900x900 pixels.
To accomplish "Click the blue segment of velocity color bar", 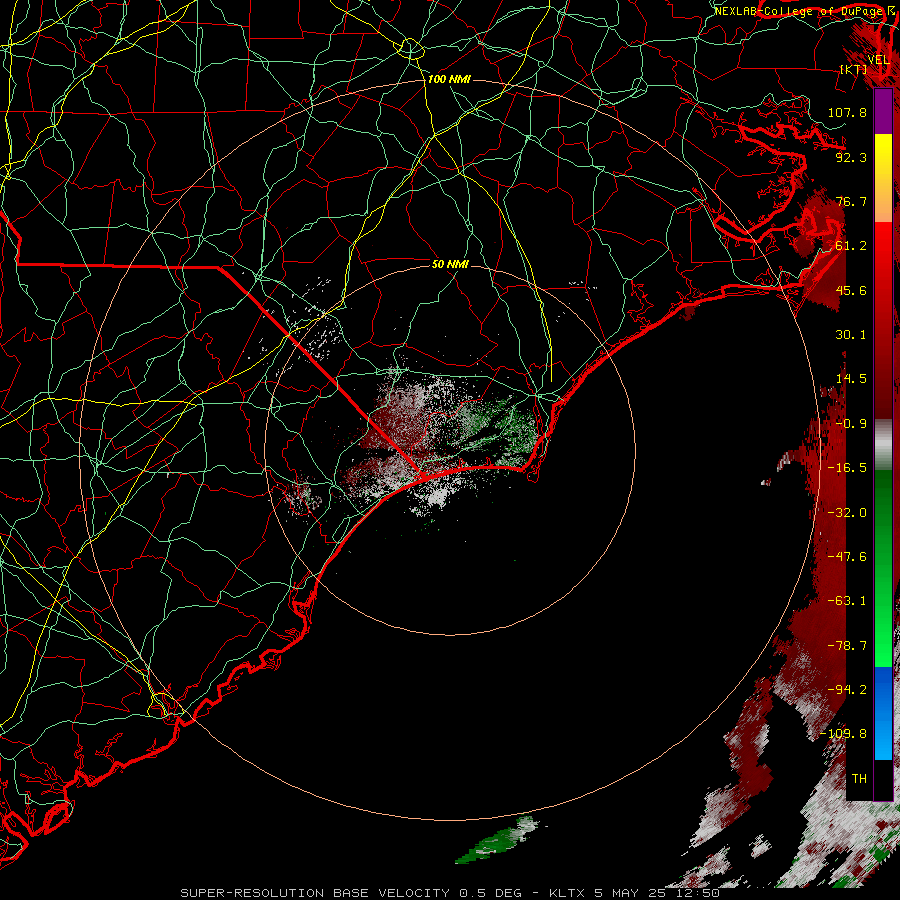I will point(883,713).
